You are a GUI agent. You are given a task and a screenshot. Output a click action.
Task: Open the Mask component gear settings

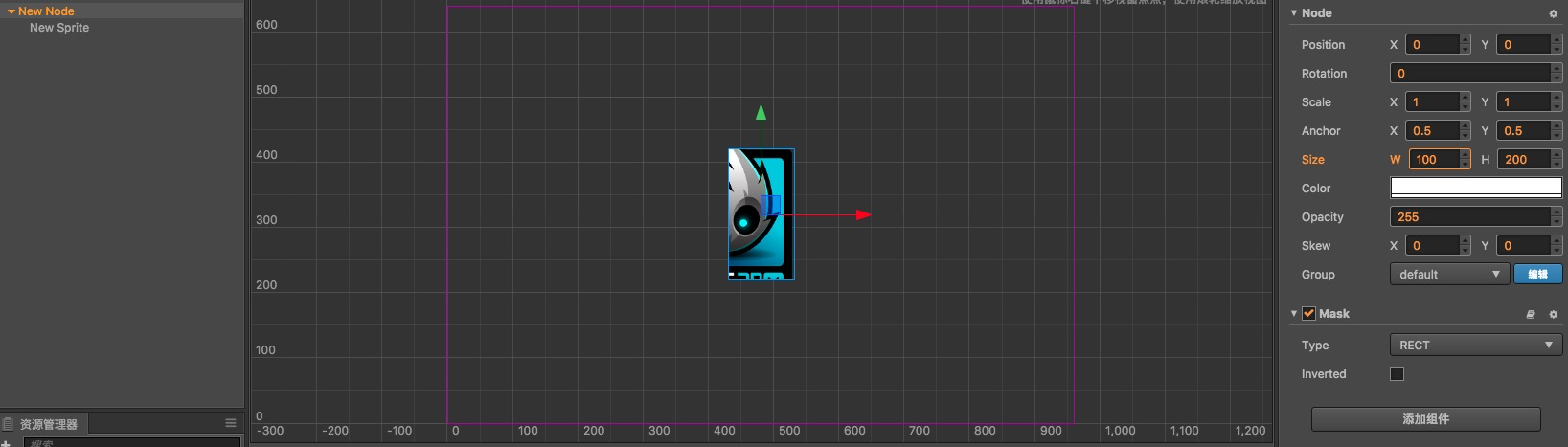coord(1553,314)
